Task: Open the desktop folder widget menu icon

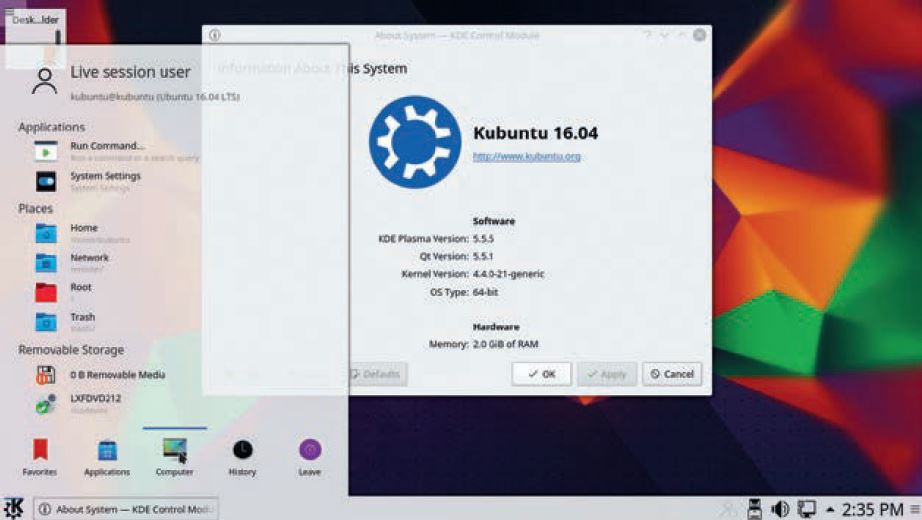Action: coord(9,13)
